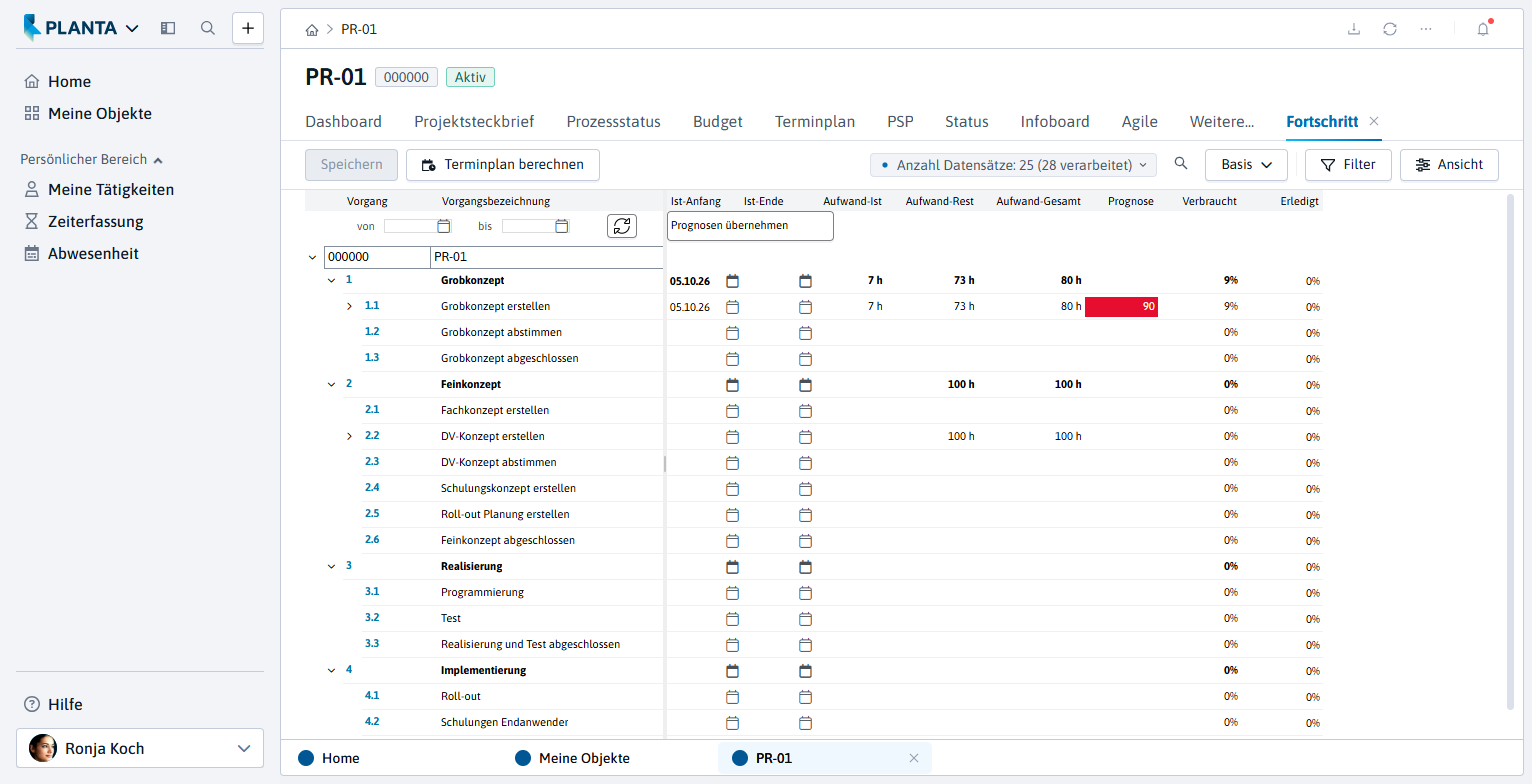Viewport: 1532px width, 784px height.
Task: Open the Ronja Koch user menu
Action: click(140, 748)
